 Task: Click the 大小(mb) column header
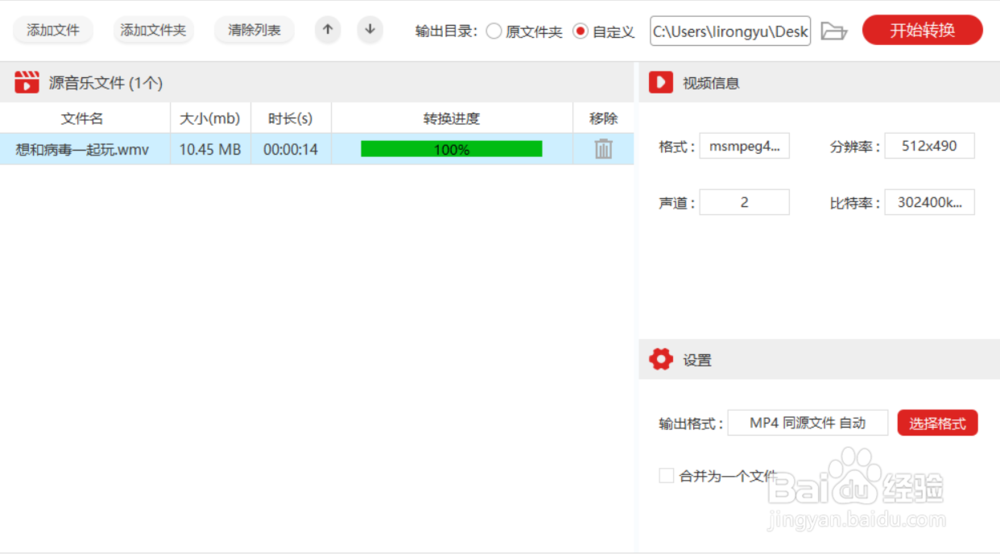pos(210,118)
